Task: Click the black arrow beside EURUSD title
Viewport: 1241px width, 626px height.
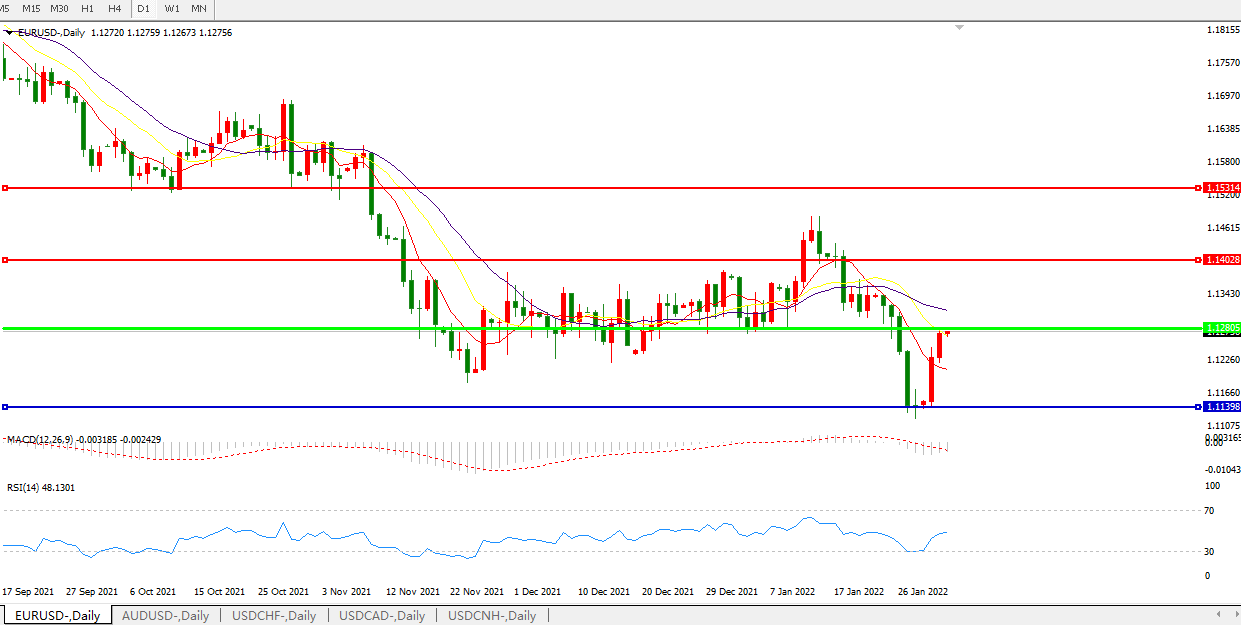Action: click(10, 32)
